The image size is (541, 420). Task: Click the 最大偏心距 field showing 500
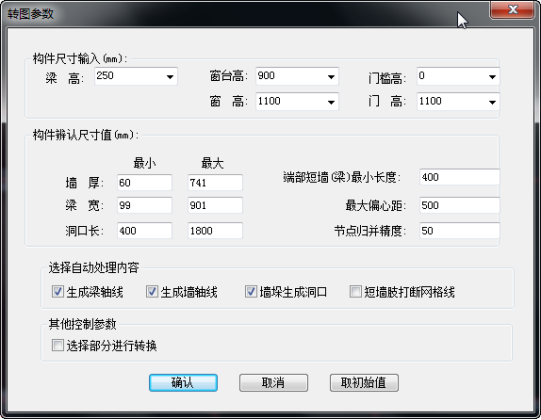point(460,205)
